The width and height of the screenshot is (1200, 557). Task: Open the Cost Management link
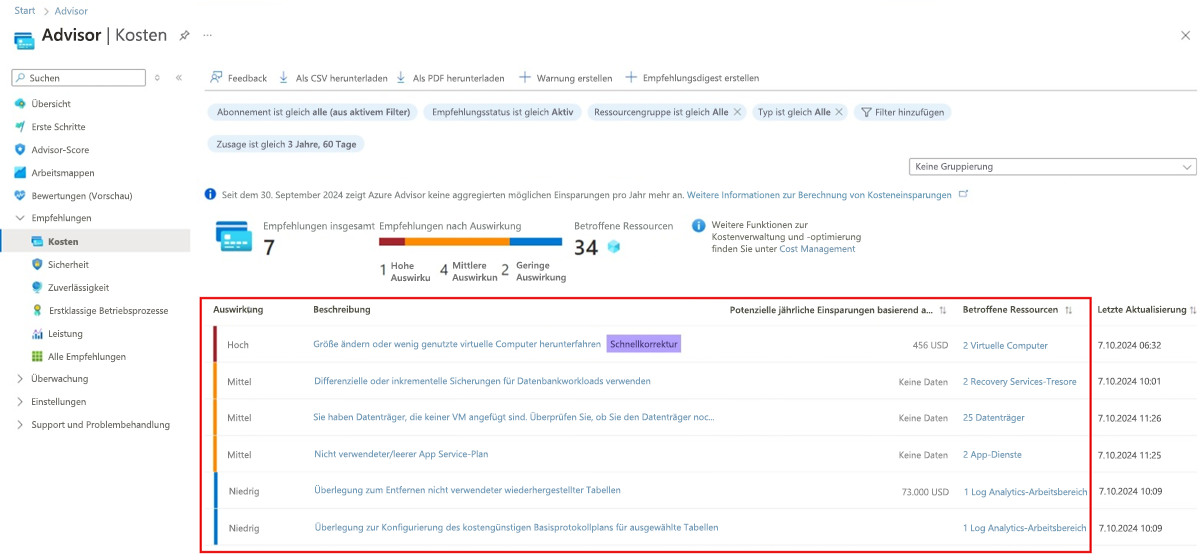coord(817,249)
